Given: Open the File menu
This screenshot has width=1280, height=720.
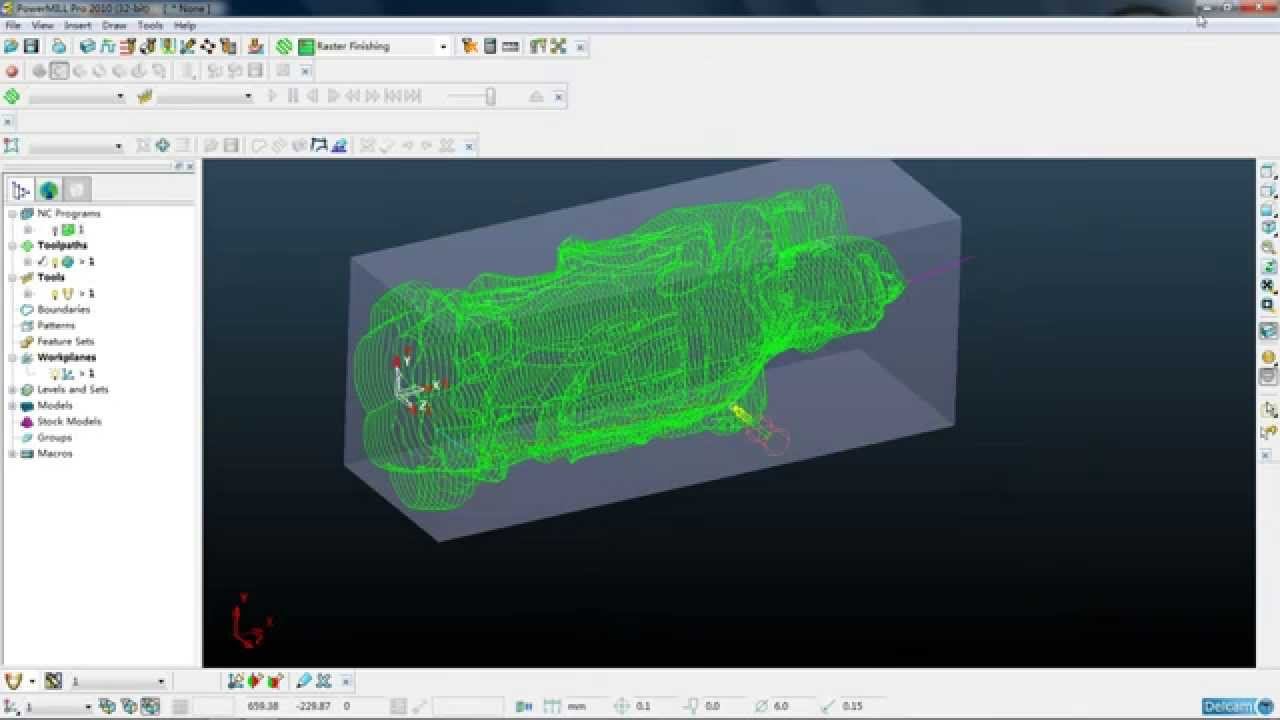Looking at the screenshot, I should click(x=13, y=25).
